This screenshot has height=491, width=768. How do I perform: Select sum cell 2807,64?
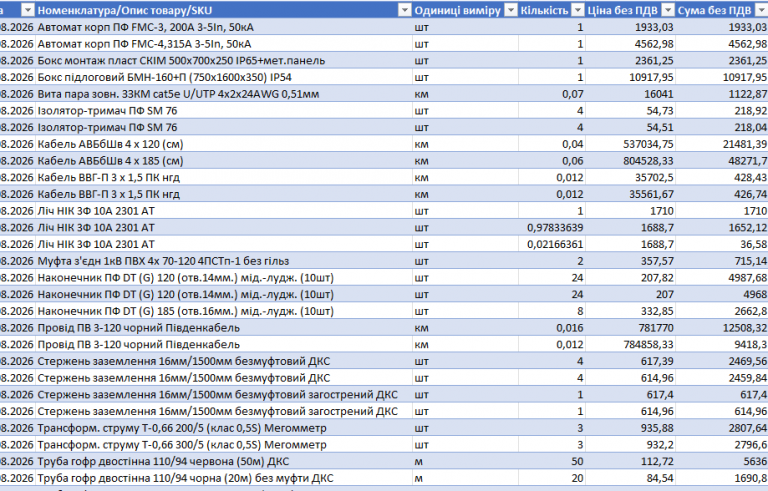click(x=722, y=428)
